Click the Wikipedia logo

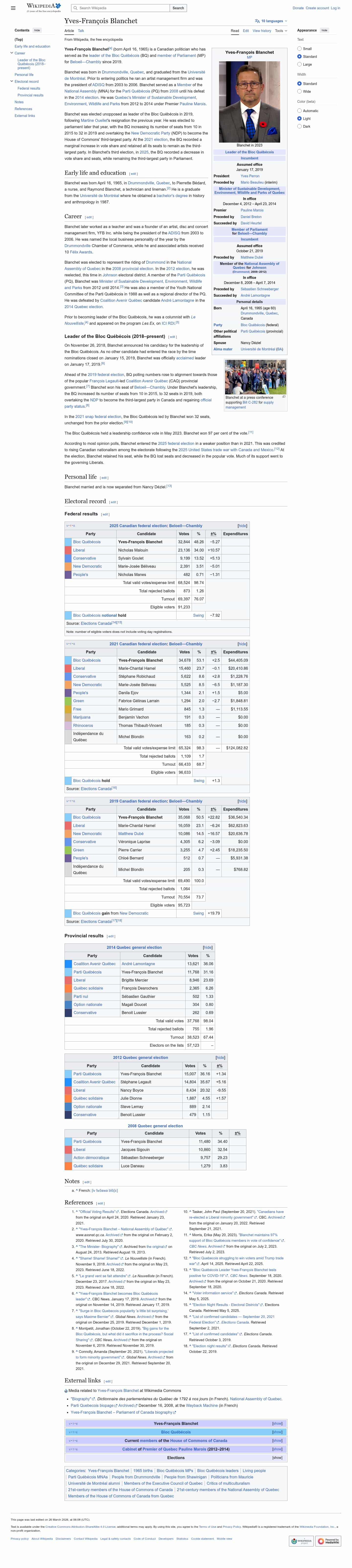pyautogui.click(x=43, y=8)
